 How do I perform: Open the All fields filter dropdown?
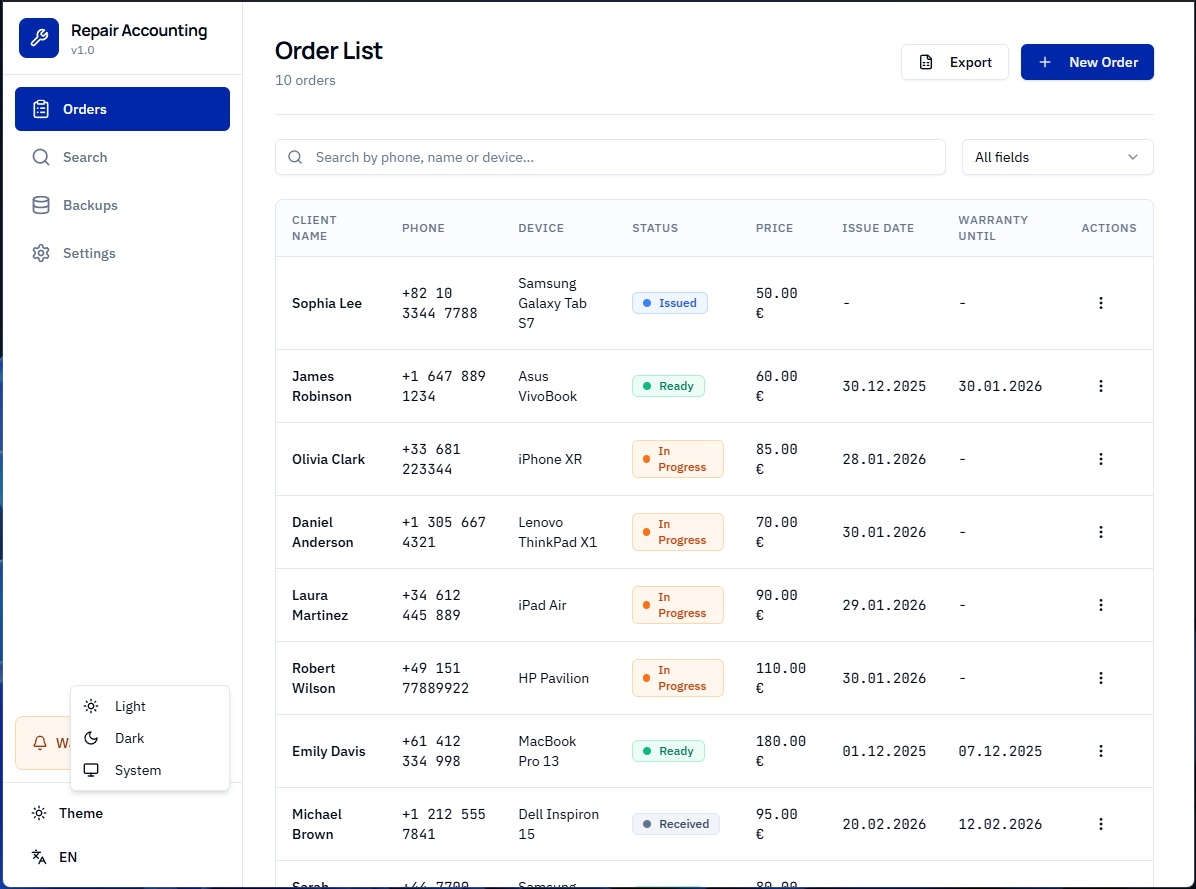1057,157
